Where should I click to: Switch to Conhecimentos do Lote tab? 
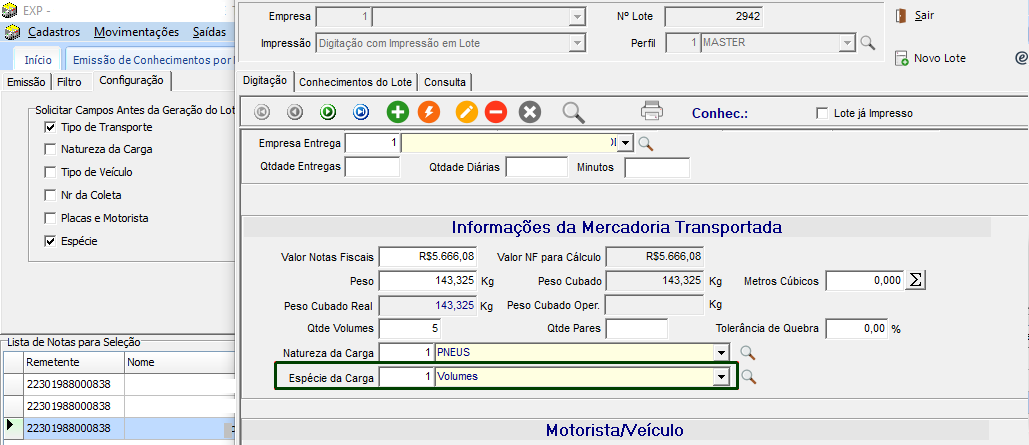tap(356, 82)
